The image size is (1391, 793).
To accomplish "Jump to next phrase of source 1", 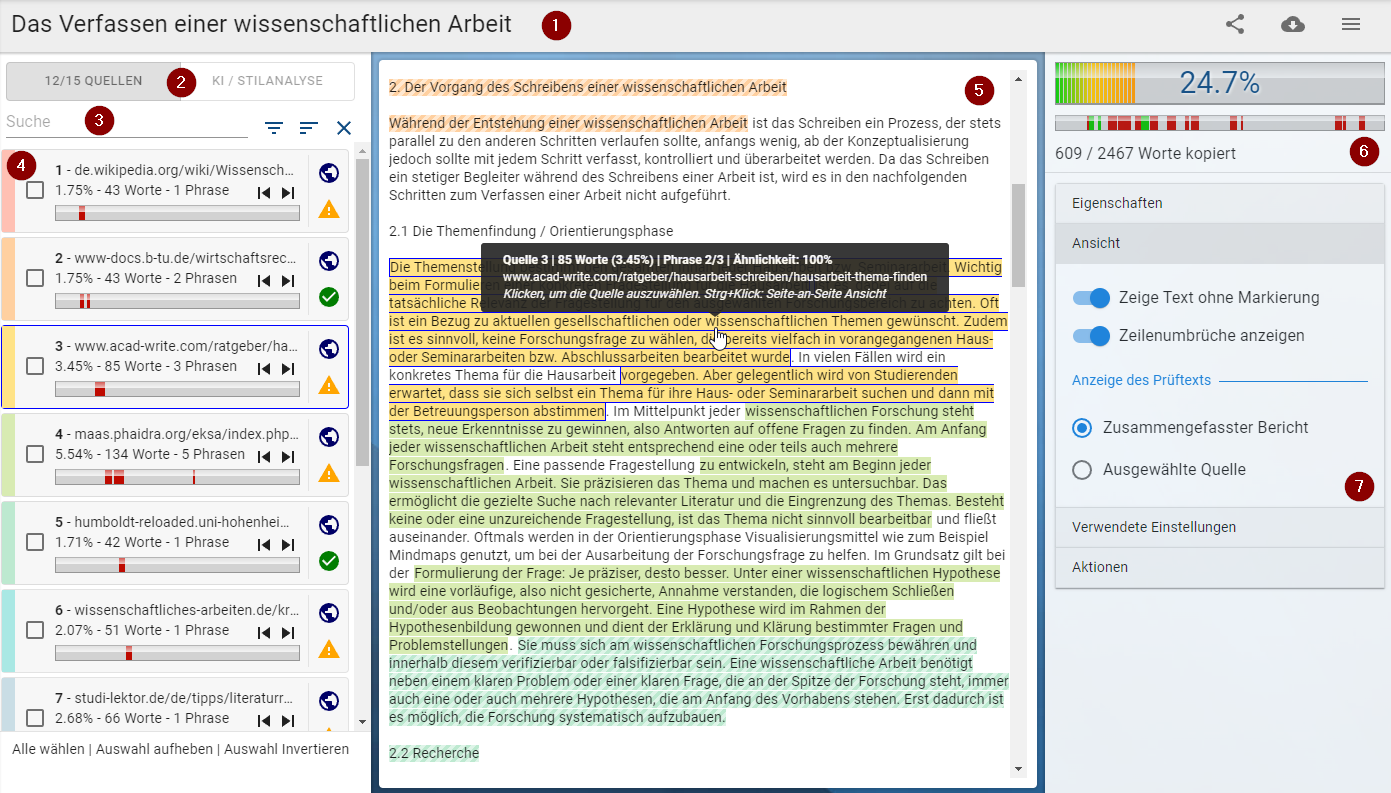I will 288,193.
